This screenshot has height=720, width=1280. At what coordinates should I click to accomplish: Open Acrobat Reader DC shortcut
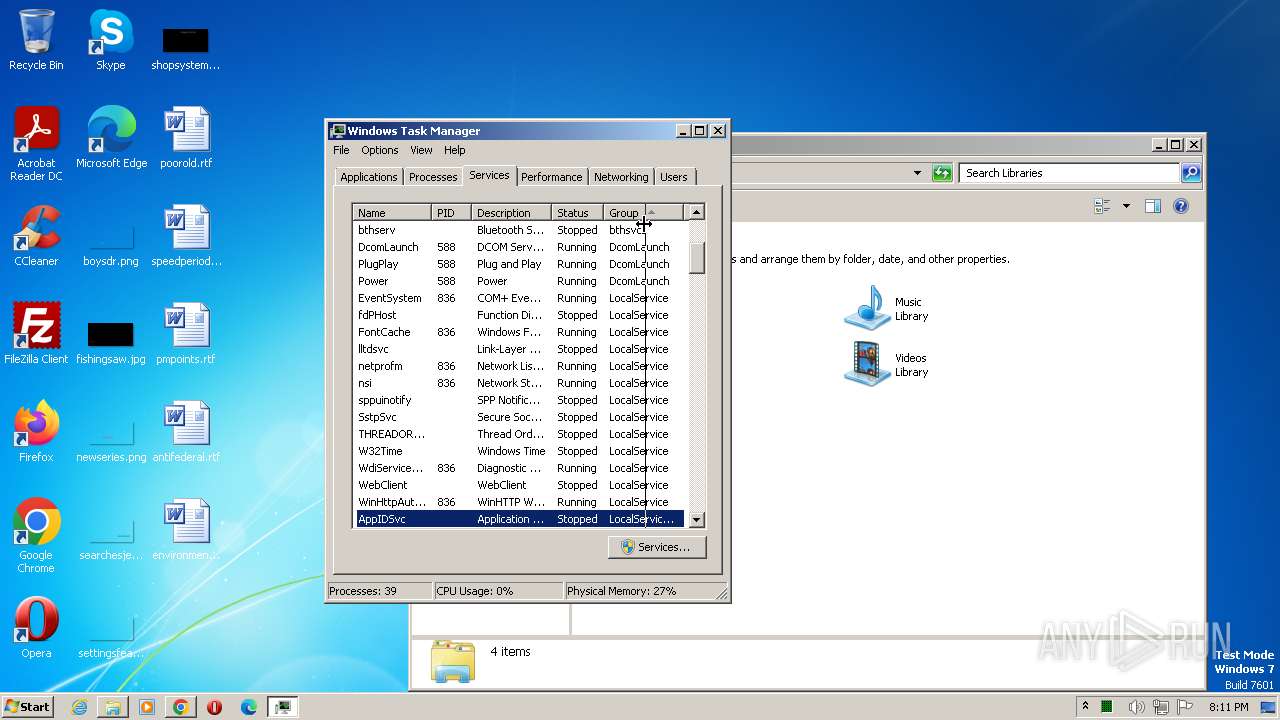[x=36, y=144]
